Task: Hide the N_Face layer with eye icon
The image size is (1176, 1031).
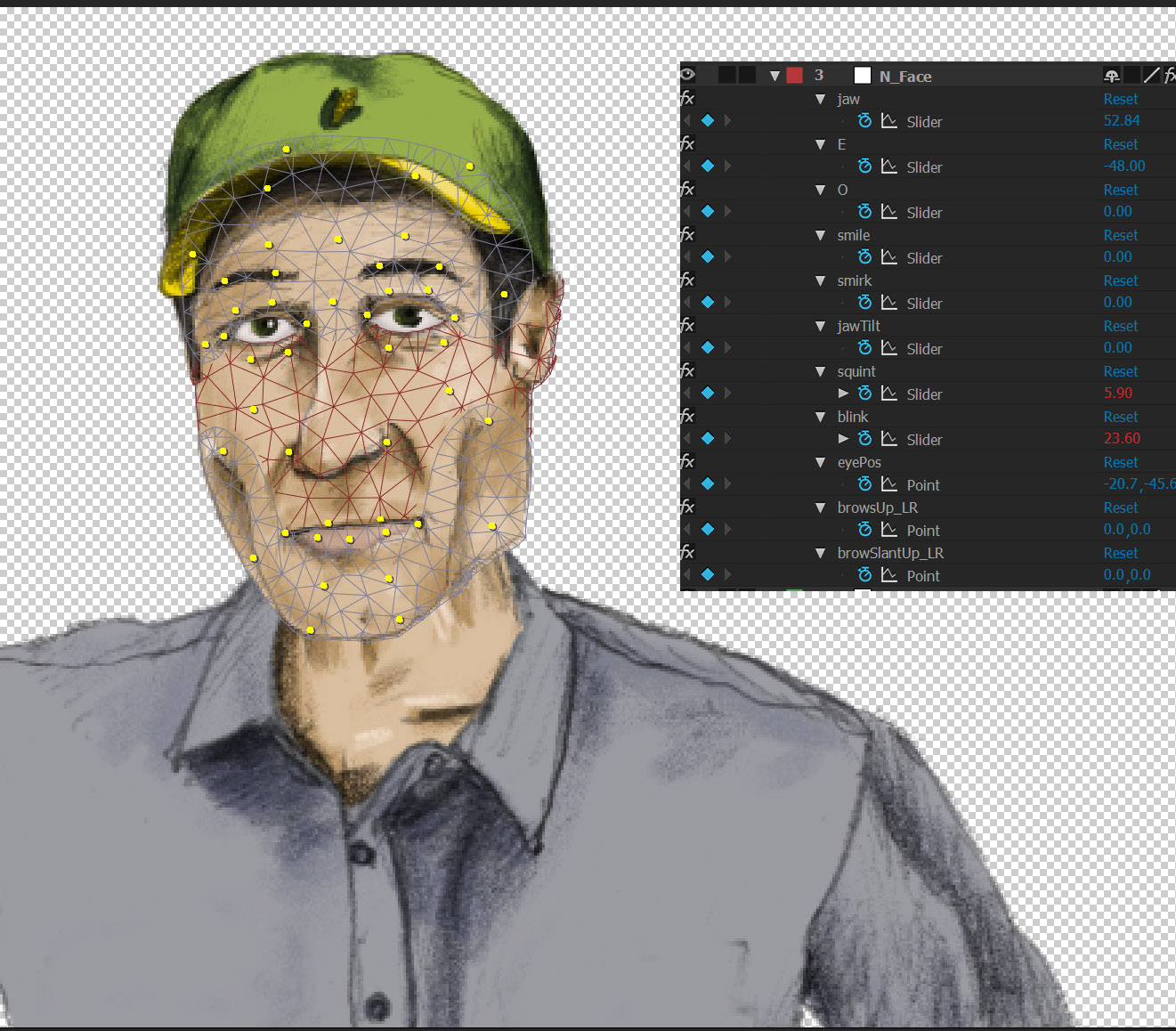Action: tap(688, 76)
